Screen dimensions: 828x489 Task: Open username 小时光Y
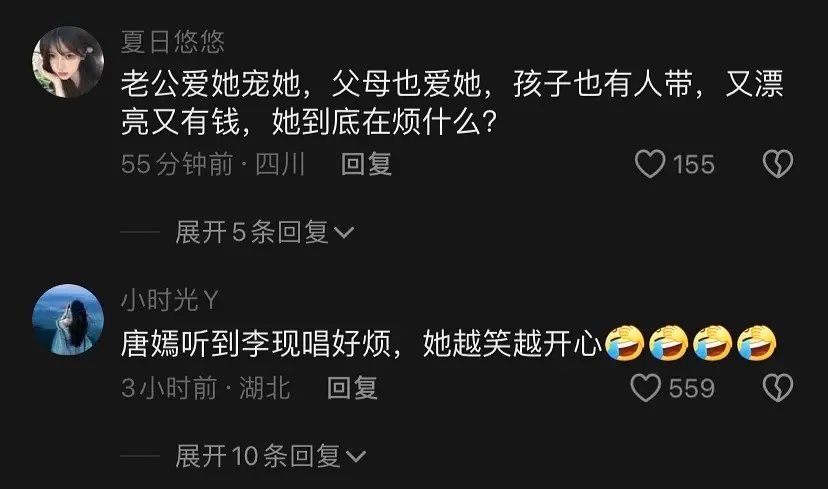point(170,300)
